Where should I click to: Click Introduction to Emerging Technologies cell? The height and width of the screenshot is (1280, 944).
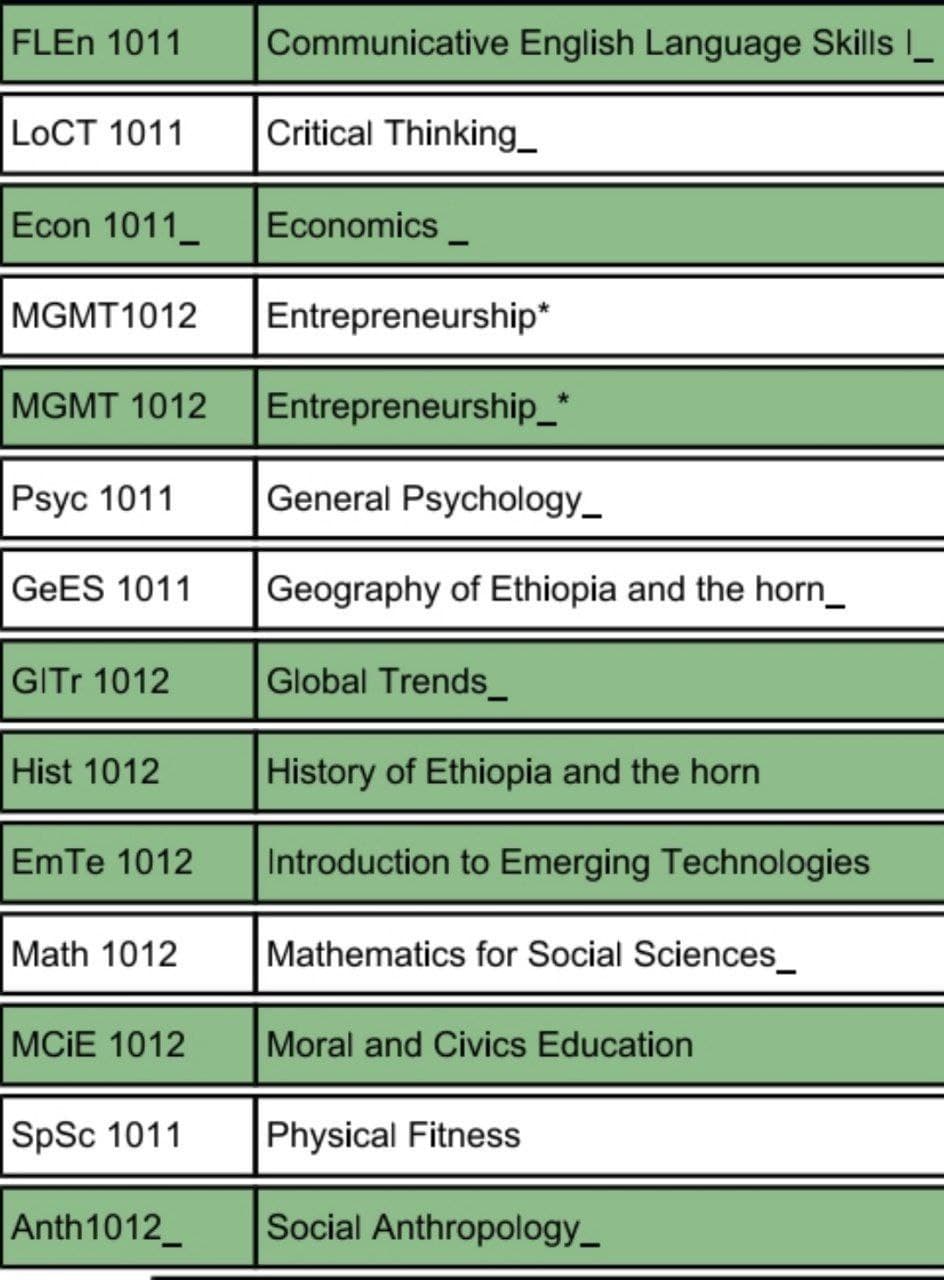coord(600,862)
